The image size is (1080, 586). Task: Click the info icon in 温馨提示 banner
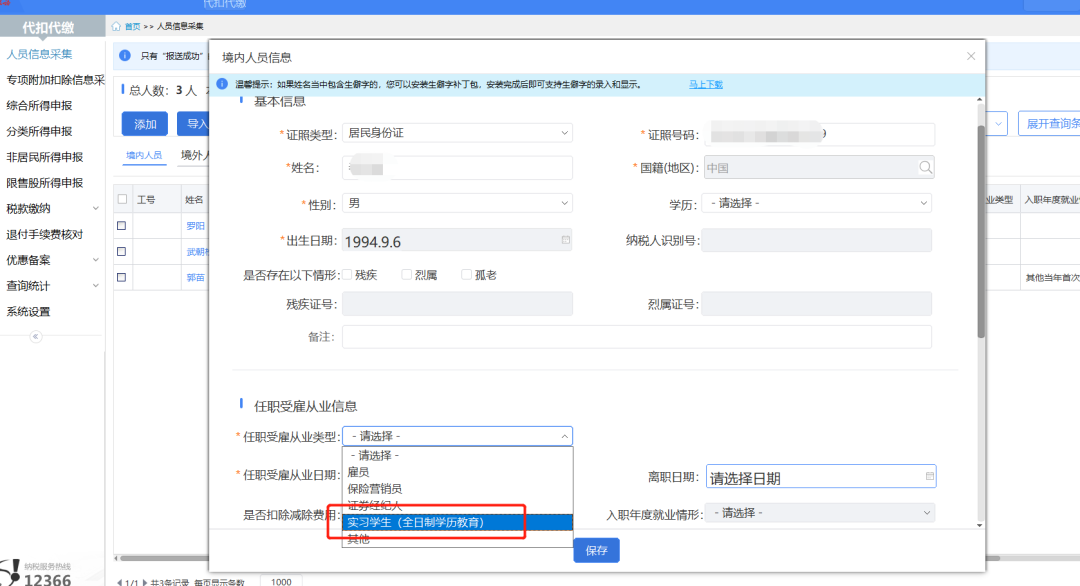(x=224, y=85)
